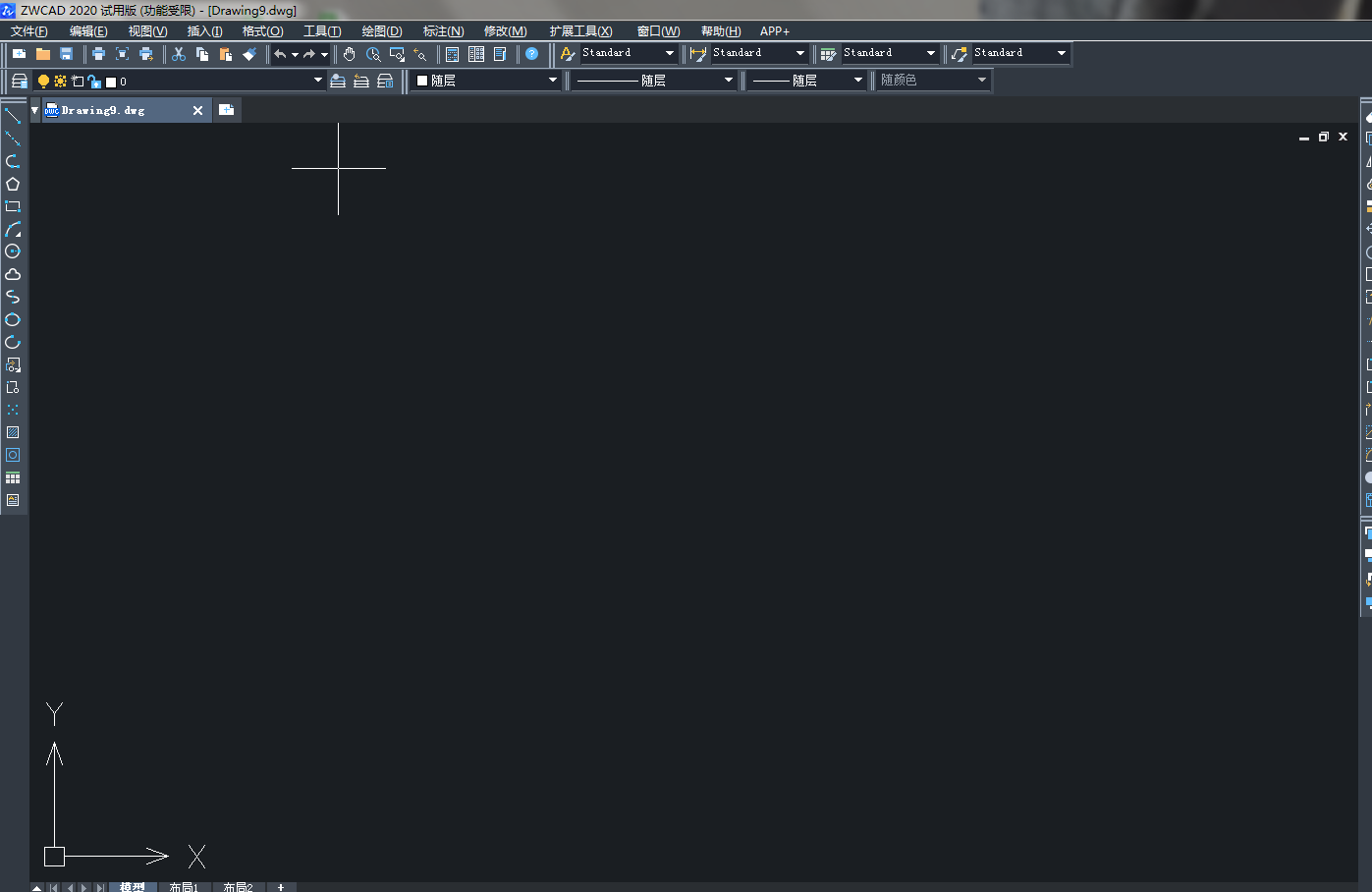Open the 绘图 menu
This screenshot has height=892, width=1372.
click(381, 30)
